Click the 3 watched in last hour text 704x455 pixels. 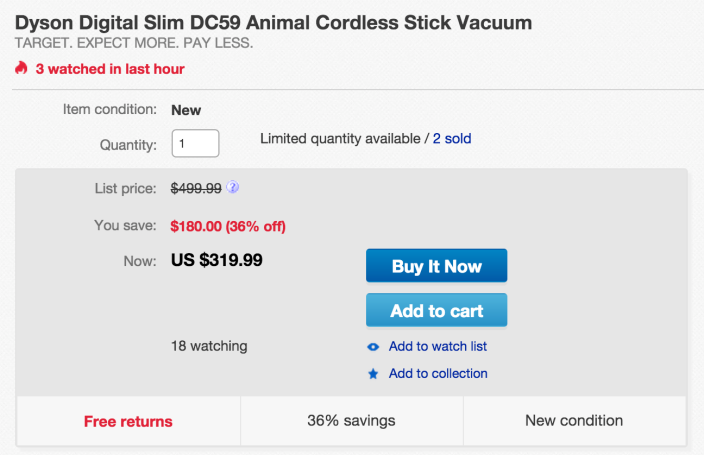(x=110, y=69)
